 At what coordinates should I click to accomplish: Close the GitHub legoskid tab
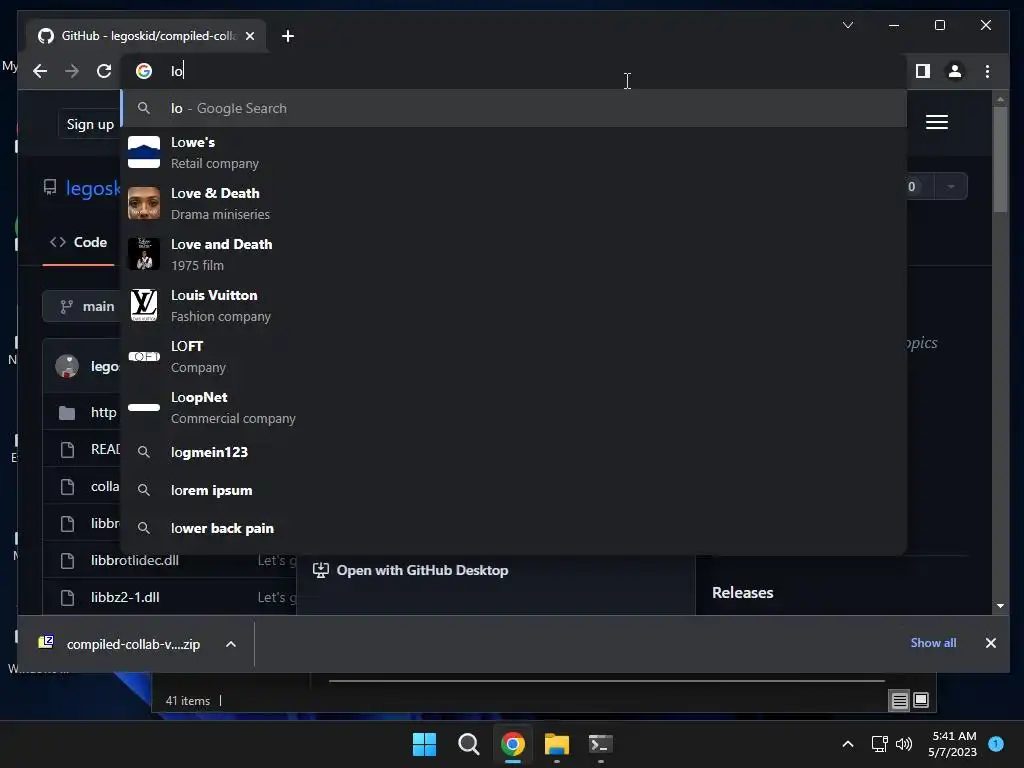point(249,36)
